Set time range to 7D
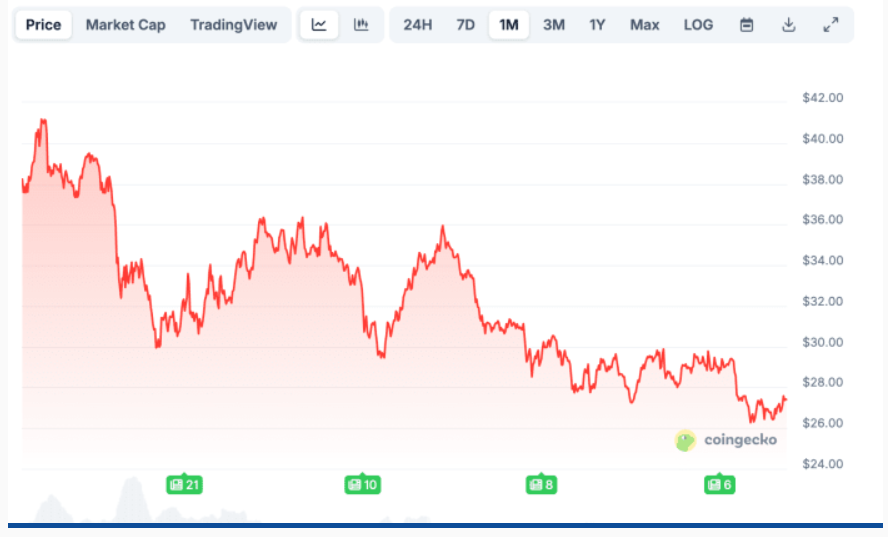The image size is (888, 537). pos(465,25)
